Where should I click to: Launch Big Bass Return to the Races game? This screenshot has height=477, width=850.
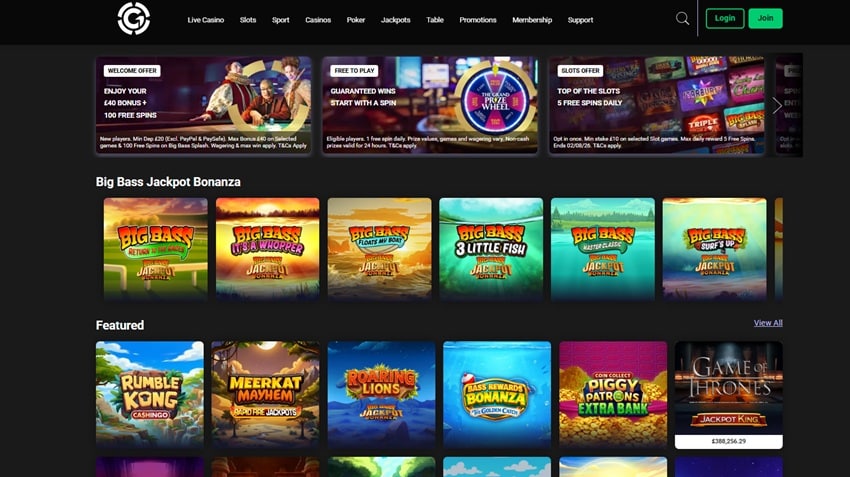156,249
